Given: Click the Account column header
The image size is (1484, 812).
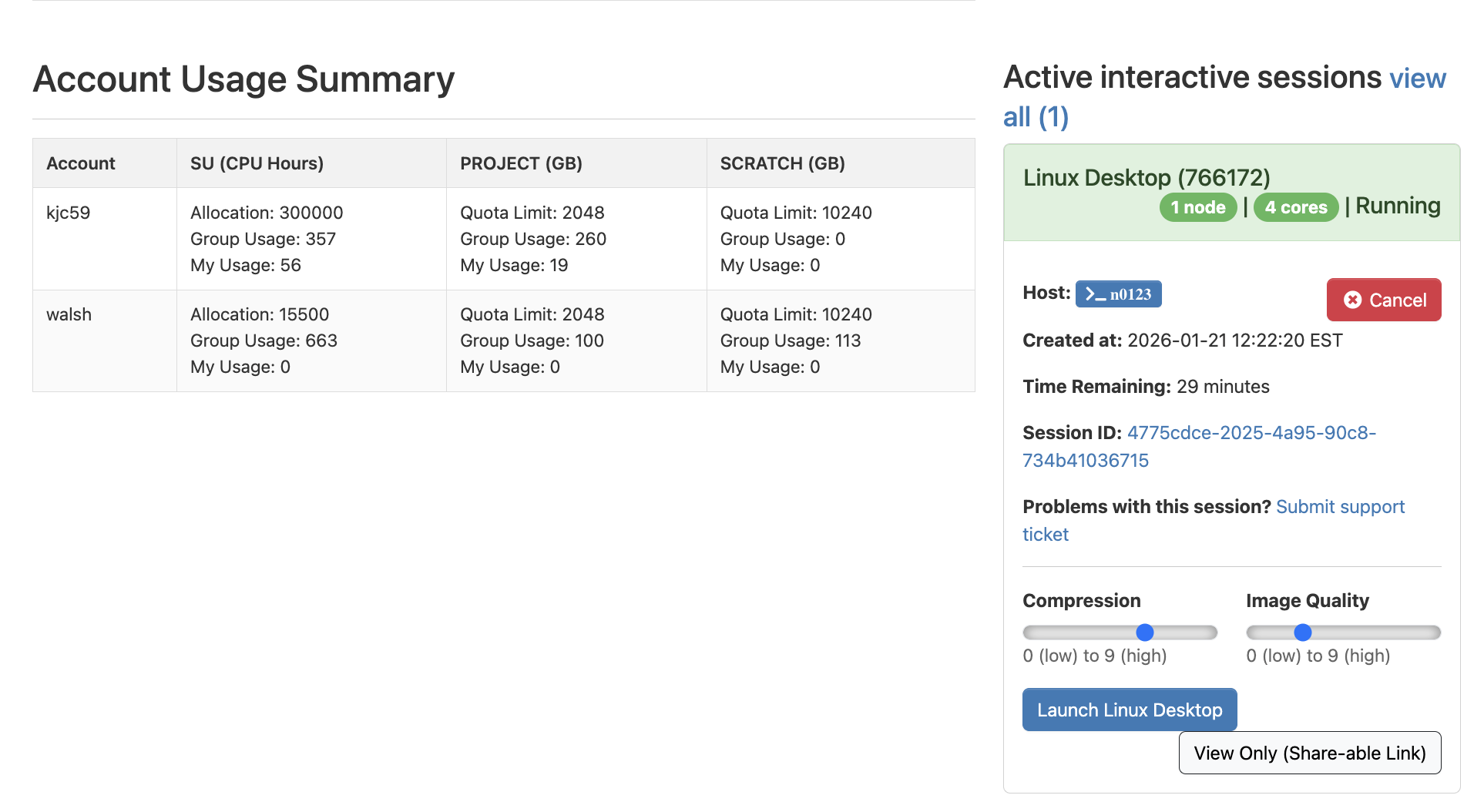Looking at the screenshot, I should point(80,163).
